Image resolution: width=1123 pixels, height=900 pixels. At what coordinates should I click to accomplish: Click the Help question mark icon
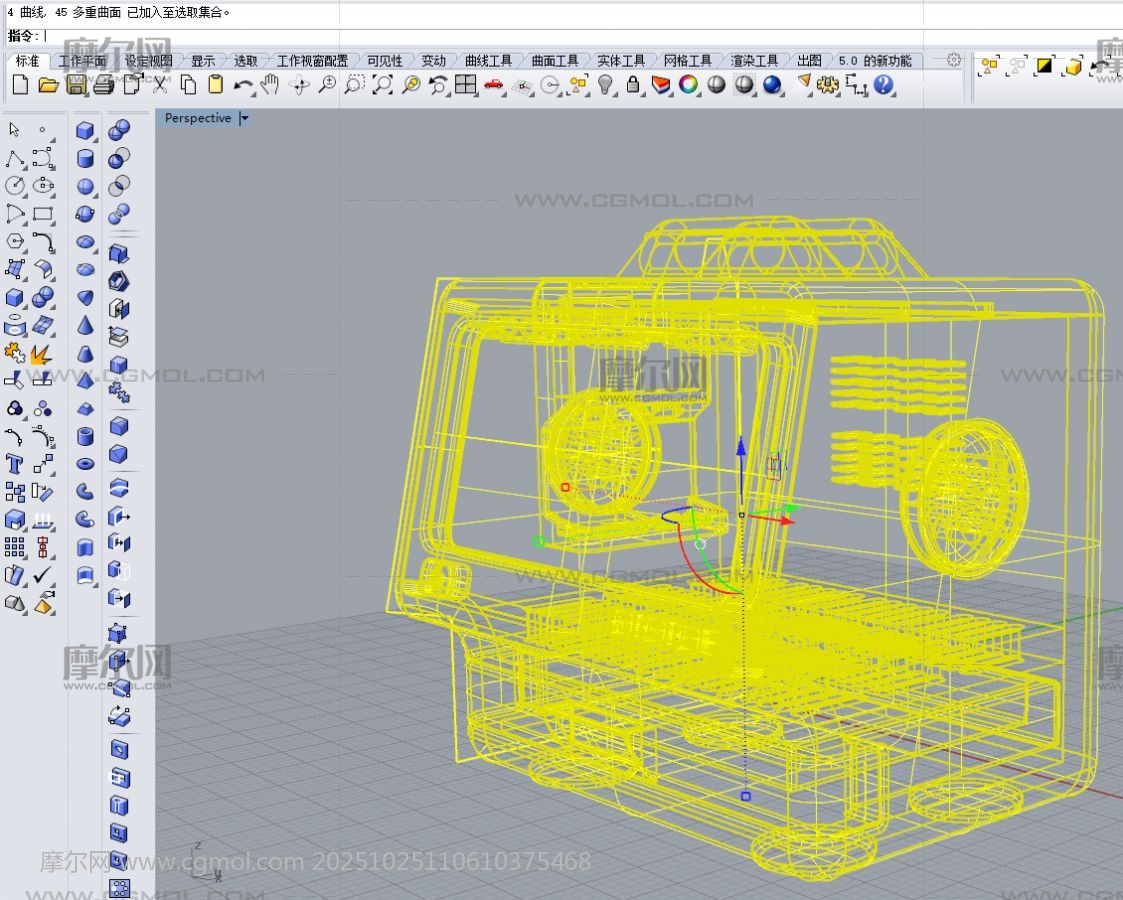click(x=883, y=85)
